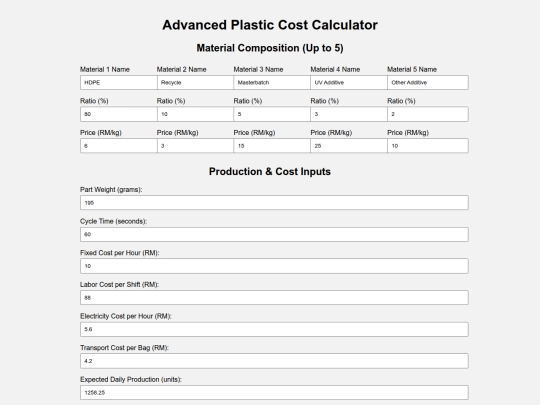This screenshot has width=540, height=405.
Task: Click the Transport Cost per Bag field
Action: (274, 361)
